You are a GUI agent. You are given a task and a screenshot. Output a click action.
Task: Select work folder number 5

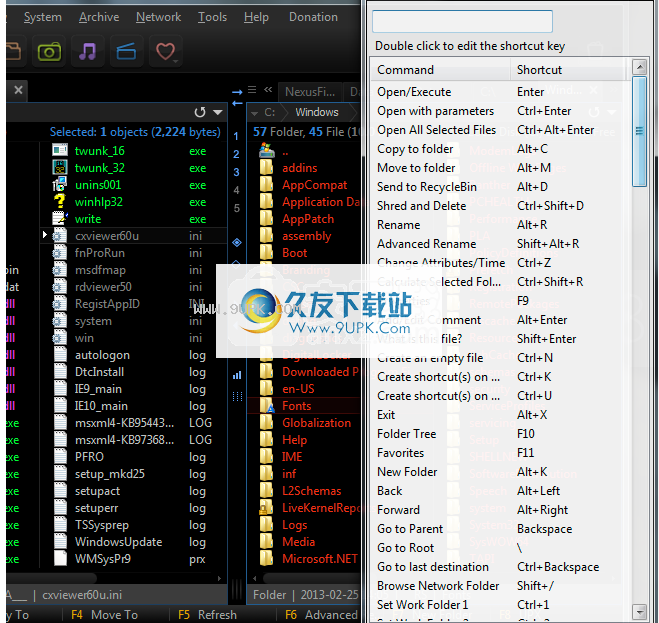(x=236, y=208)
